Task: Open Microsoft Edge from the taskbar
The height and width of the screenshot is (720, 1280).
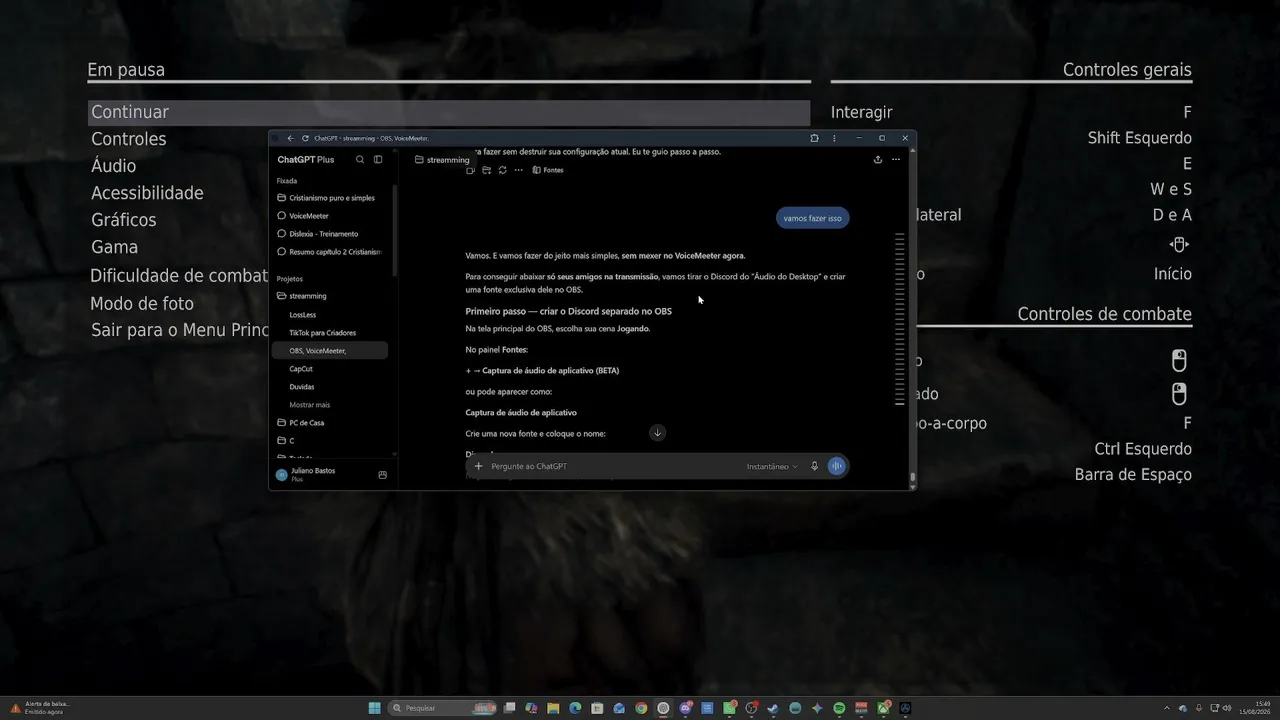Action: click(x=575, y=708)
